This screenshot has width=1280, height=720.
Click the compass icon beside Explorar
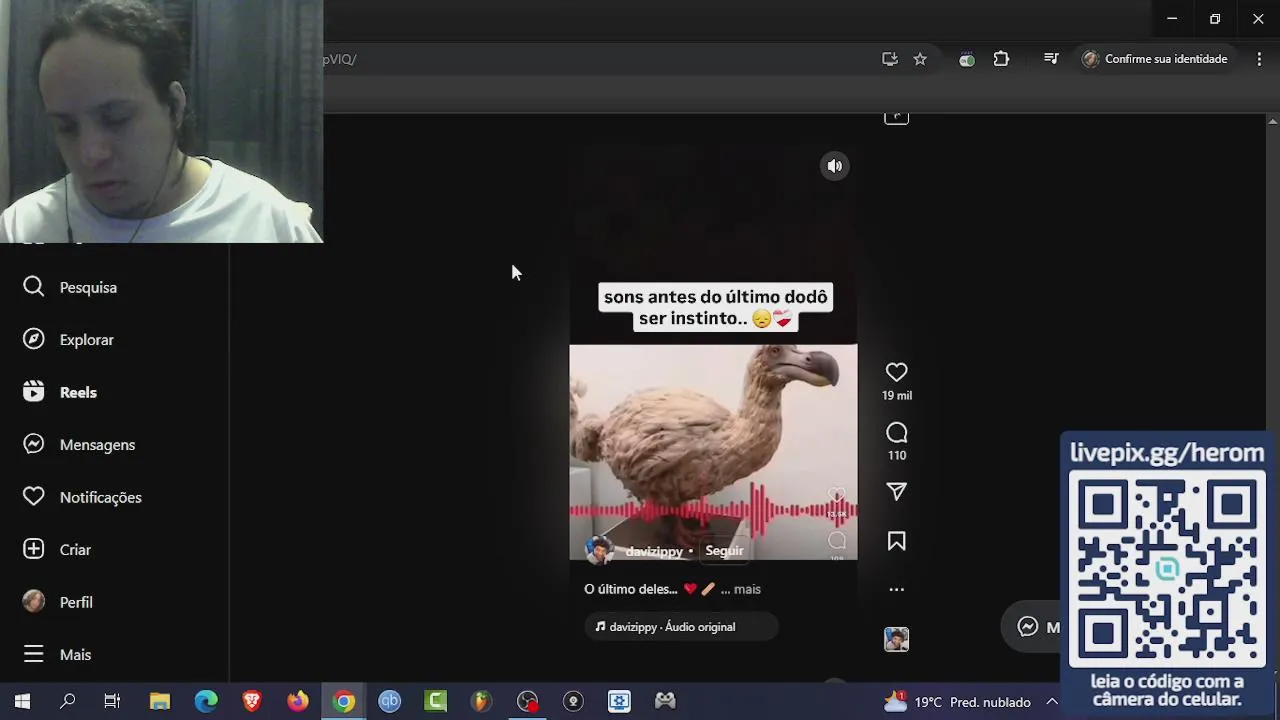[34, 339]
